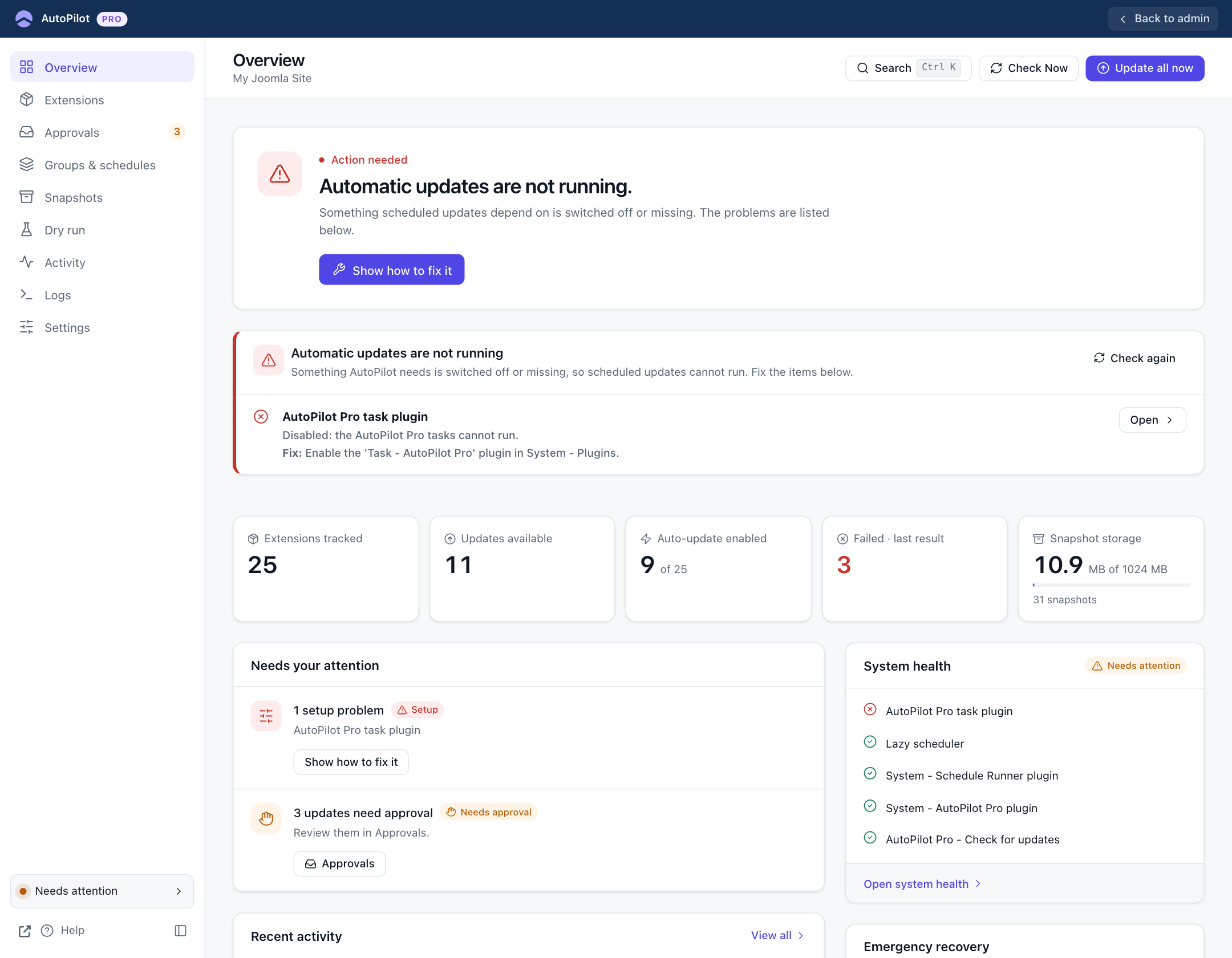Click the hand icon next to 3 updates need approval
This screenshot has width=1232, height=958.
(x=266, y=818)
